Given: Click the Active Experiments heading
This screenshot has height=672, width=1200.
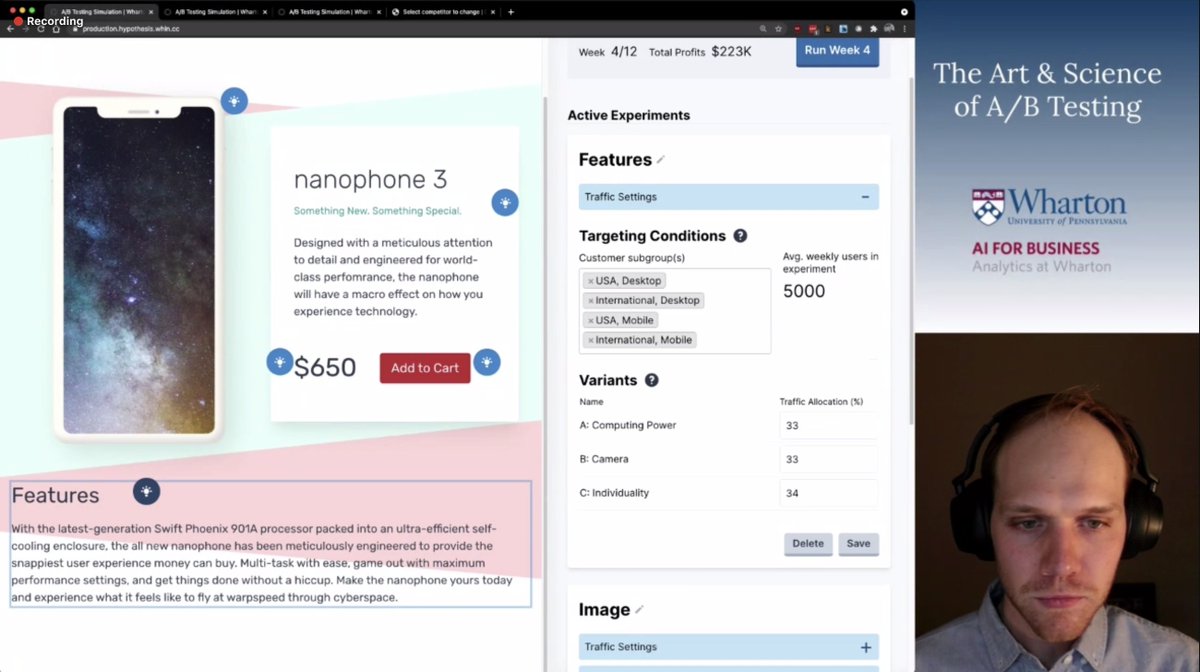Looking at the screenshot, I should point(629,115).
